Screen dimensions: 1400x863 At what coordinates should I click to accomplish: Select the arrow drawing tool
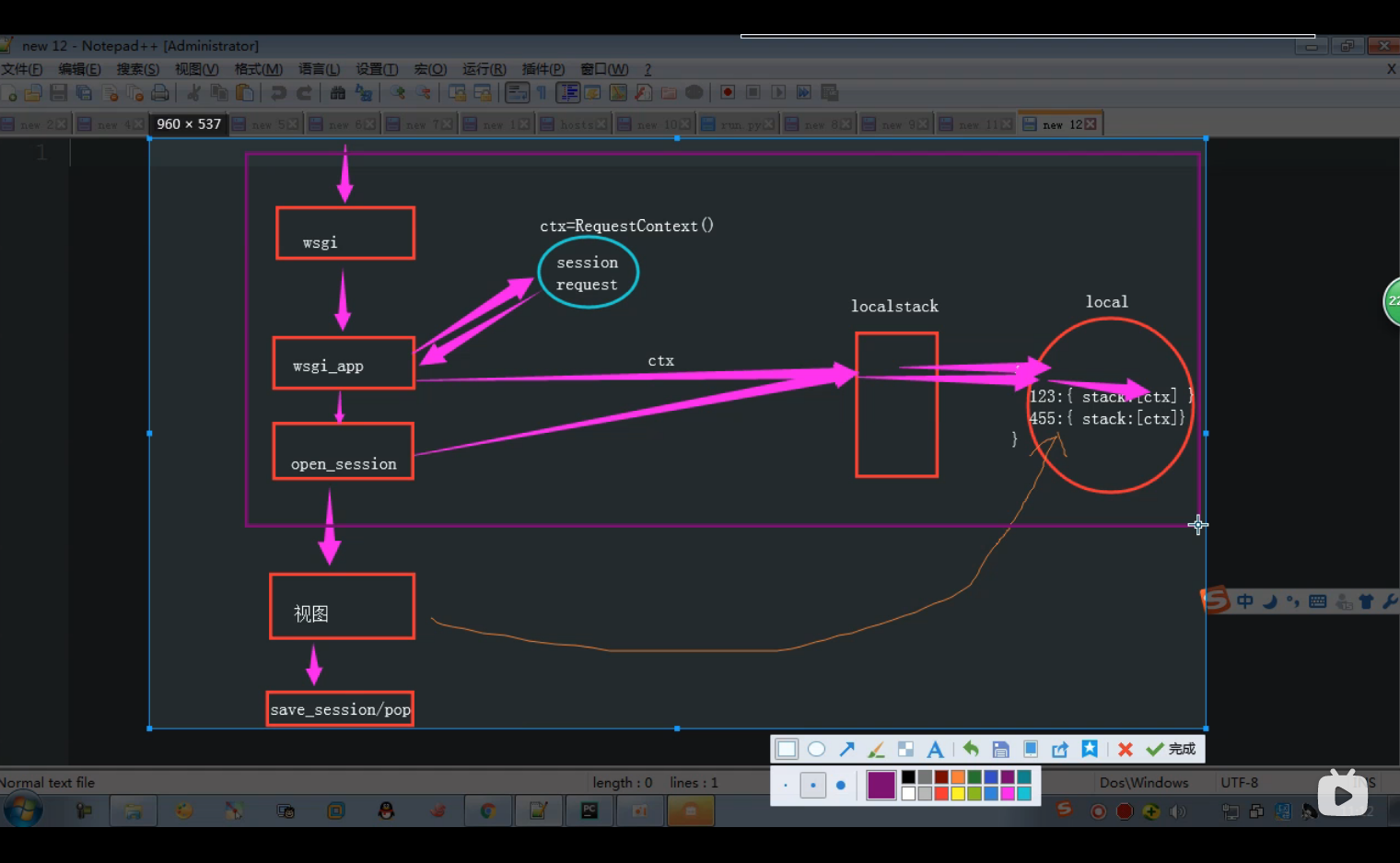tap(846, 749)
